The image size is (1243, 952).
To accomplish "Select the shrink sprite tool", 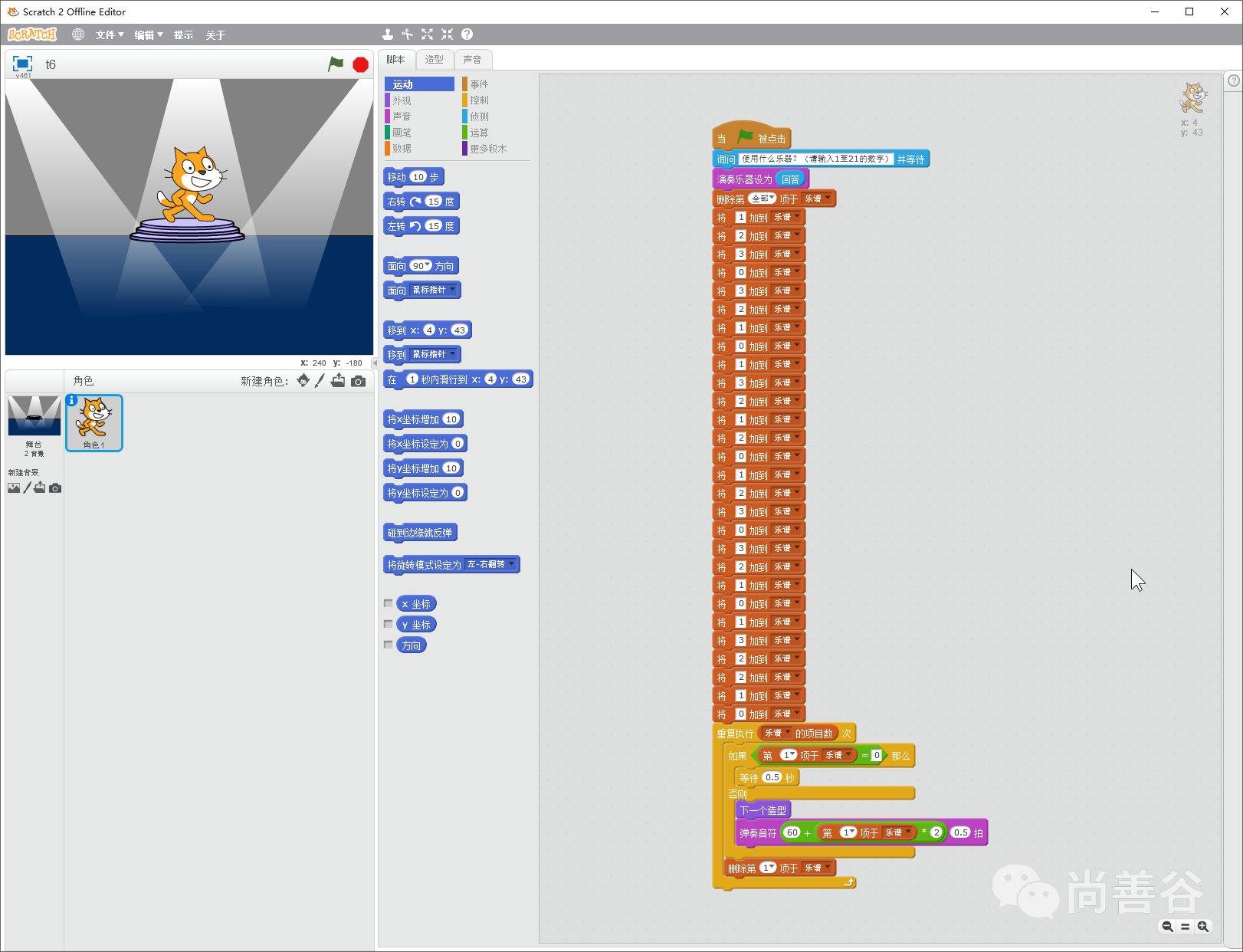I will coord(447,34).
